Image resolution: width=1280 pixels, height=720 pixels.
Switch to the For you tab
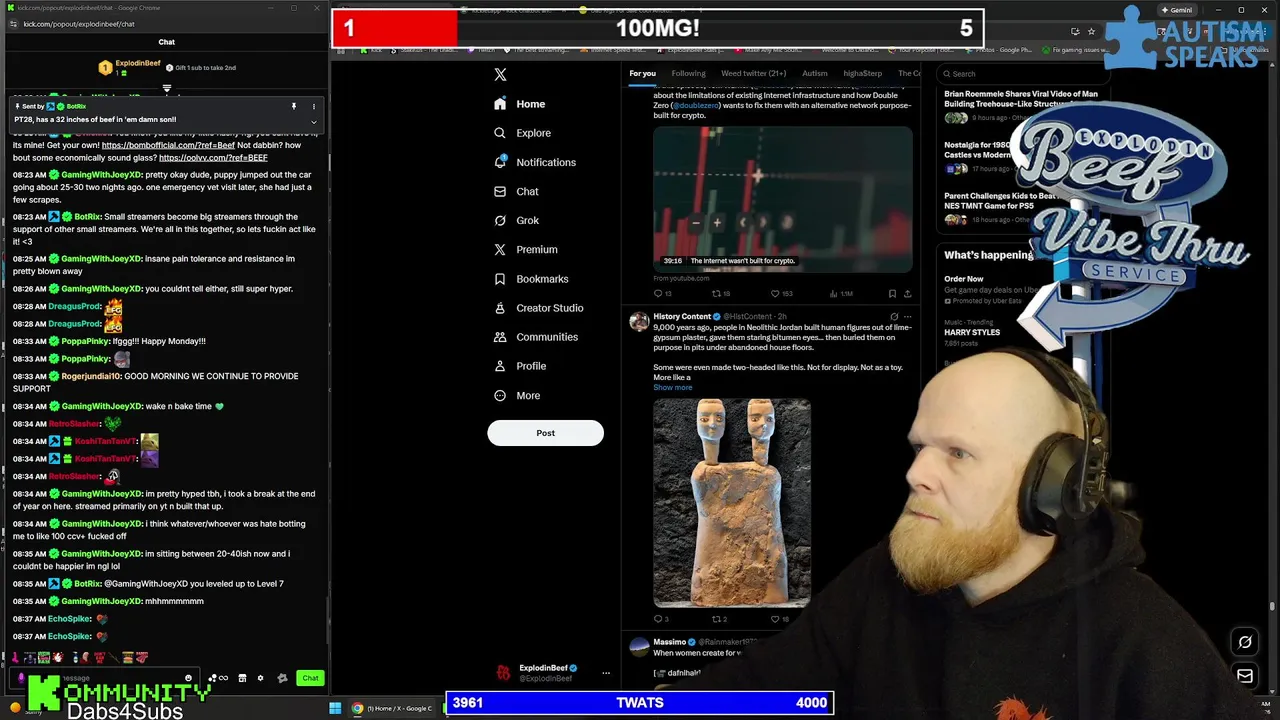pyautogui.click(x=642, y=73)
